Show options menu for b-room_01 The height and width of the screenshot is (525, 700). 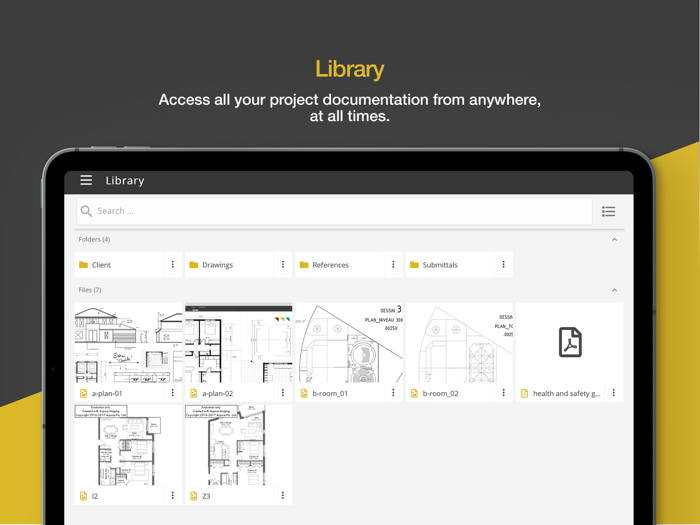(393, 393)
